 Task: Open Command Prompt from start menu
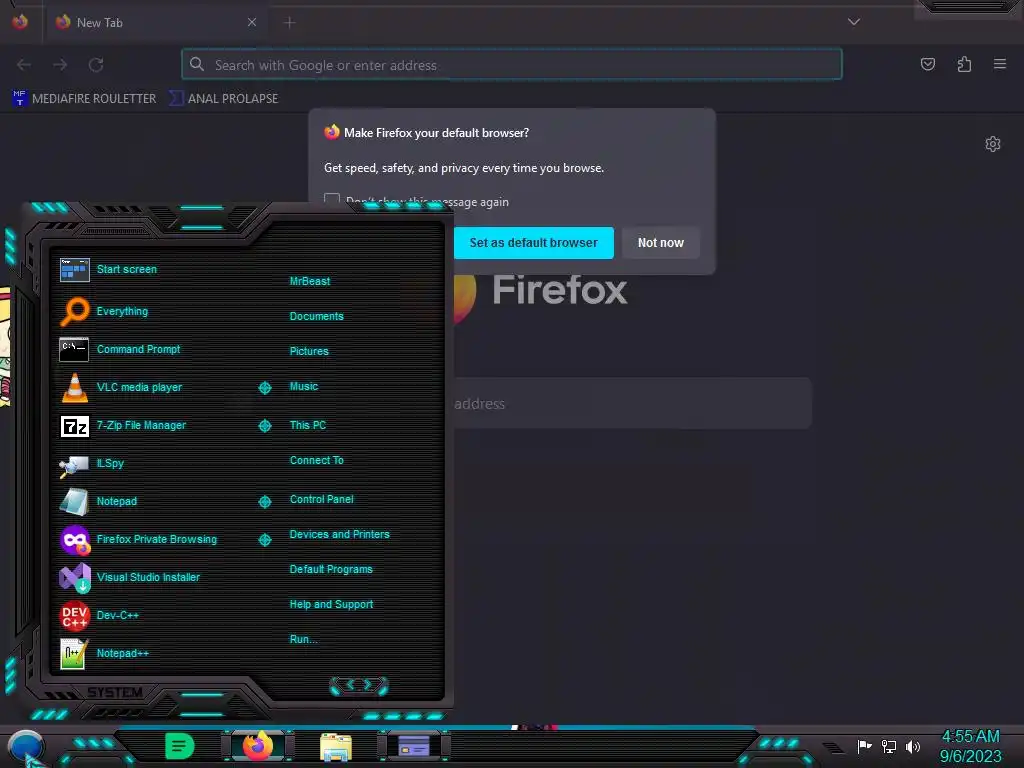point(120,349)
